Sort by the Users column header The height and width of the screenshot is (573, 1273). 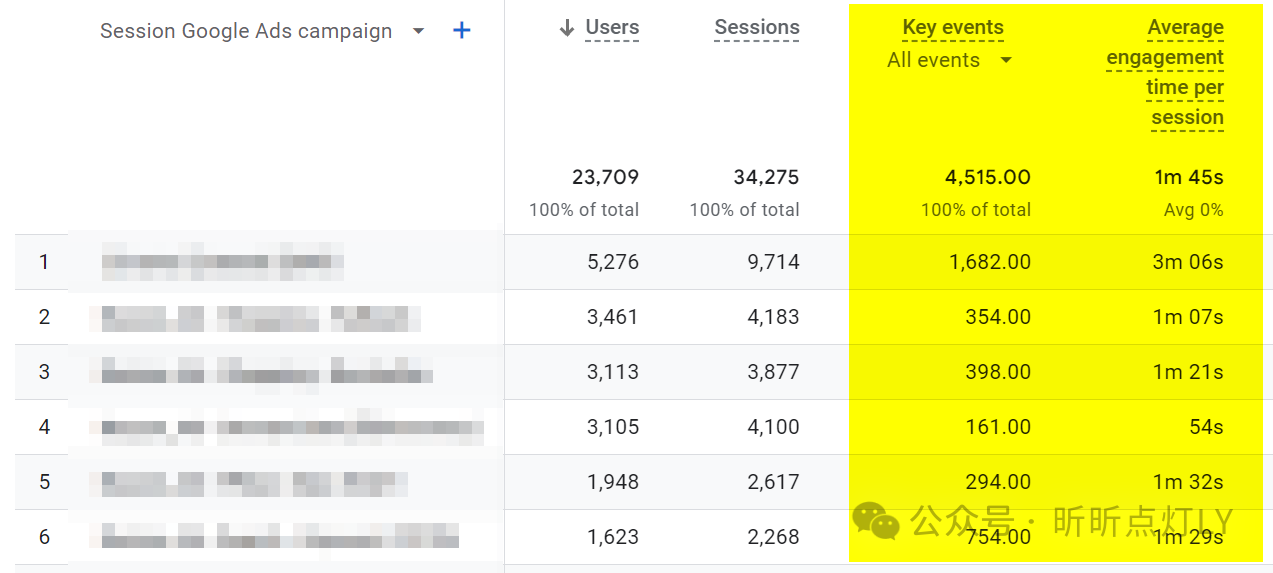612,28
